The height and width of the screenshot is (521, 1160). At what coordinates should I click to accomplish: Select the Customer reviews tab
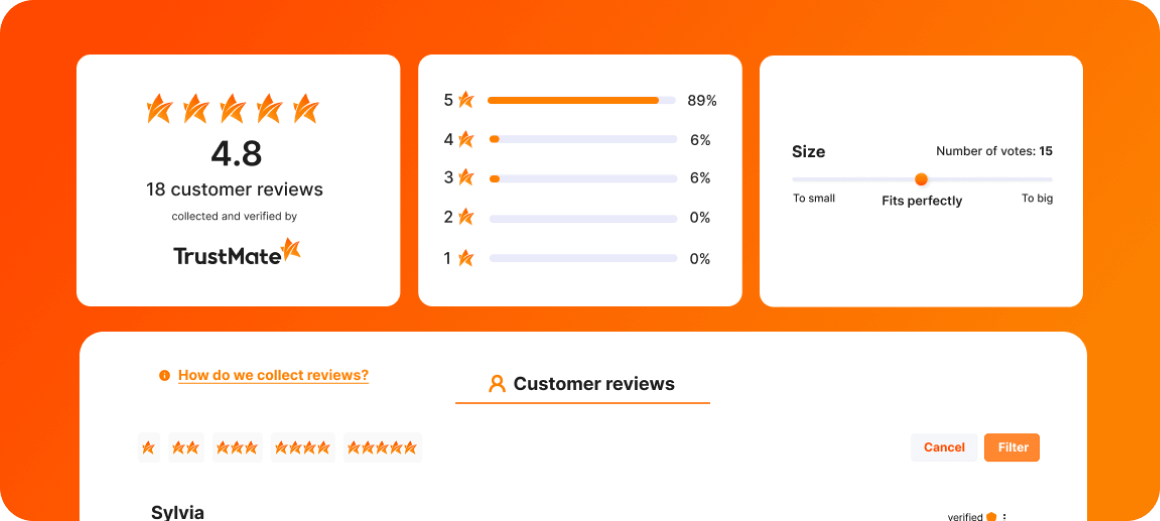(582, 384)
